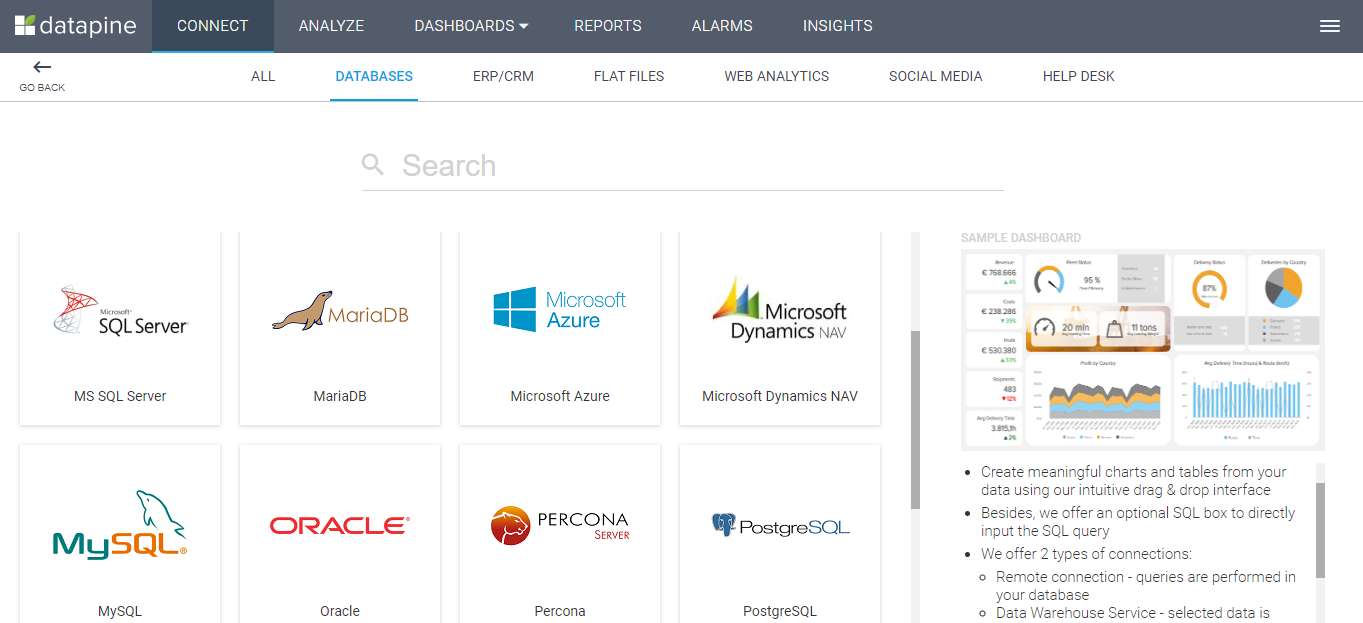Open the hamburger menu icon
The image size is (1363, 623).
(1329, 26)
